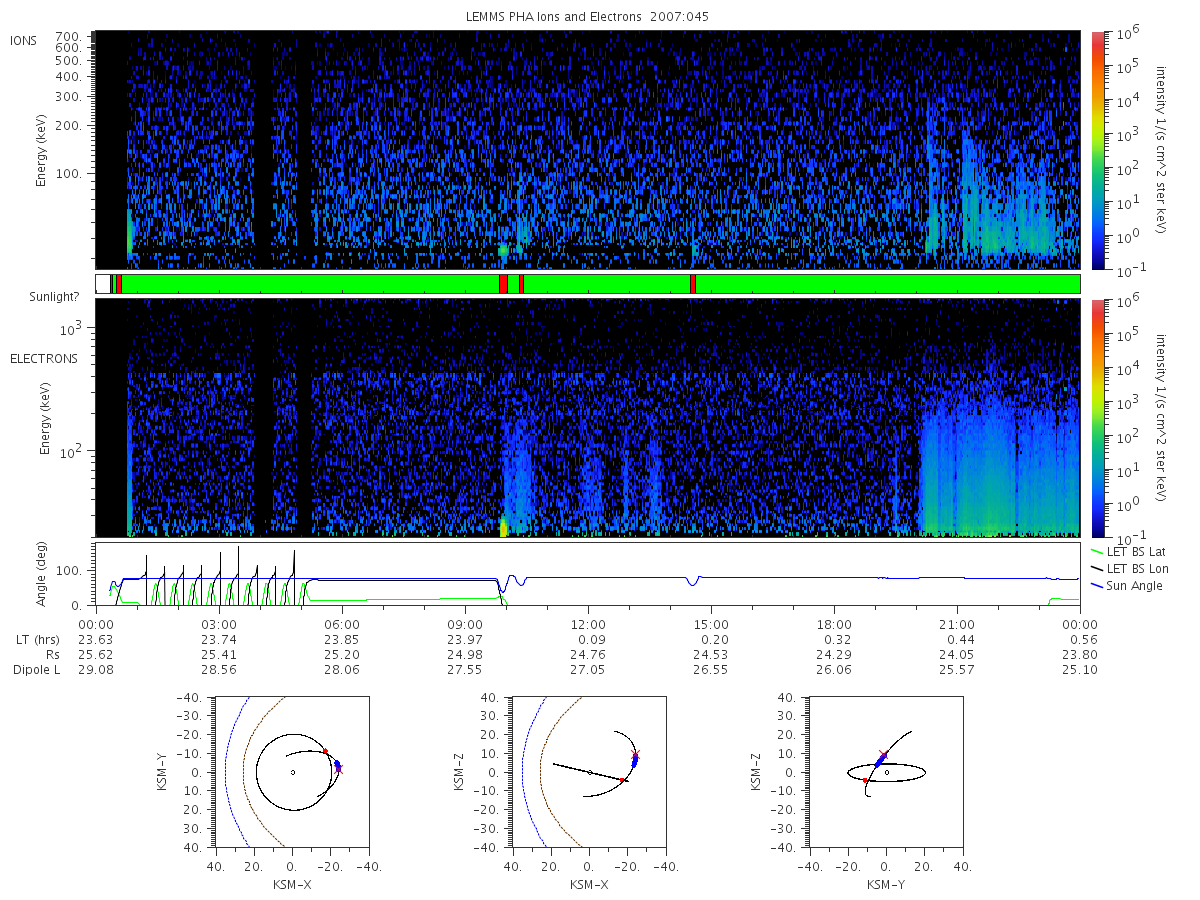Click the KSM-X vs KSM-Z orbit plot
The height and width of the screenshot is (900, 1200).
(589, 772)
